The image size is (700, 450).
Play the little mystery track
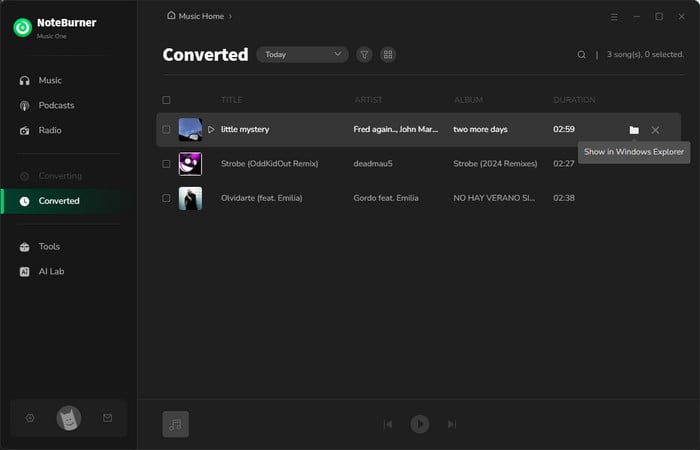pyautogui.click(x=211, y=130)
